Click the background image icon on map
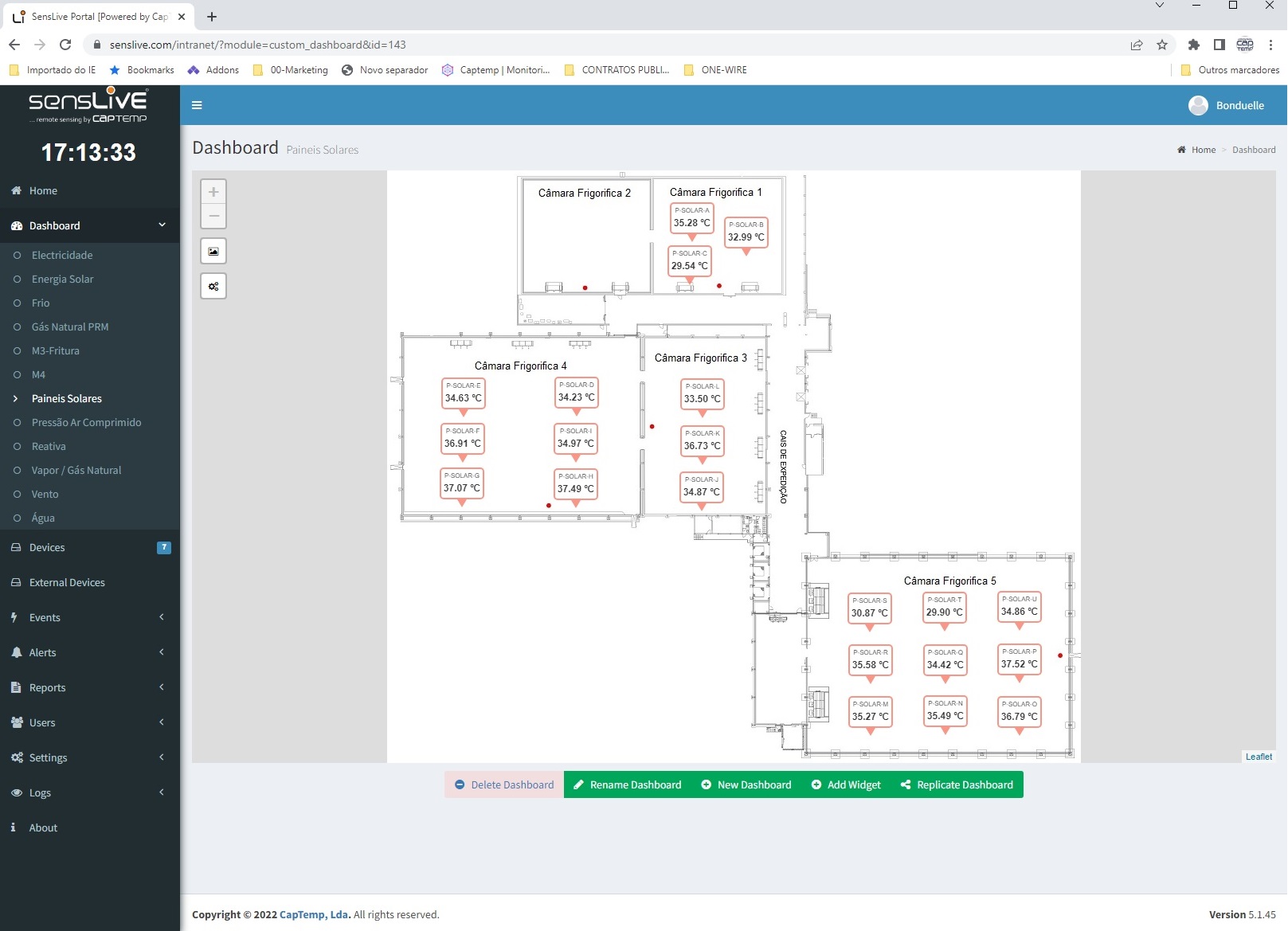The width and height of the screenshot is (1288, 931). click(213, 252)
